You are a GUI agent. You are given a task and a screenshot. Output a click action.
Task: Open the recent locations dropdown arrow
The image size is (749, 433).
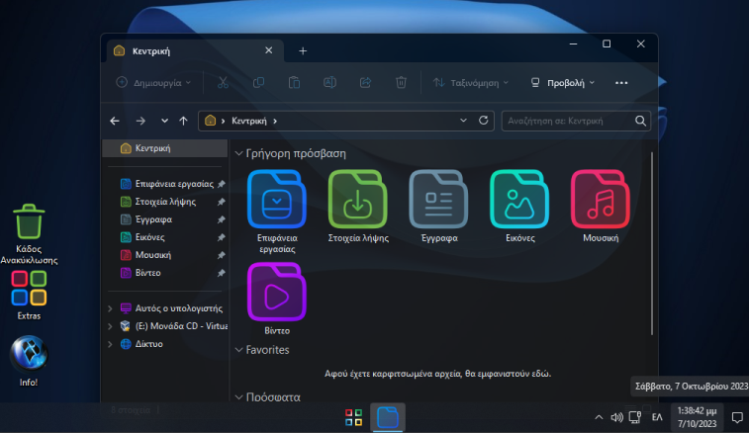164,121
